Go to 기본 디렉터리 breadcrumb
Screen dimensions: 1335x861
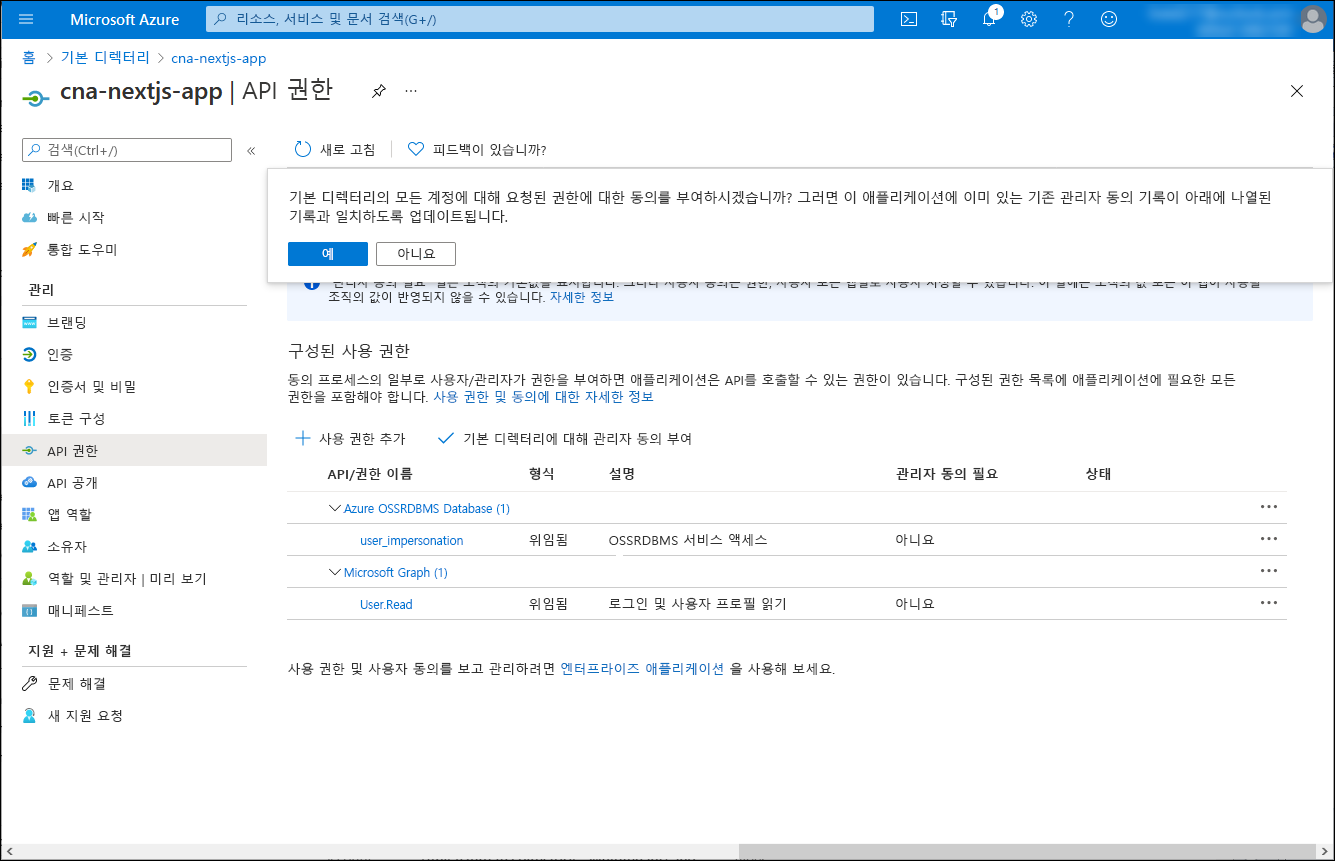(105, 58)
